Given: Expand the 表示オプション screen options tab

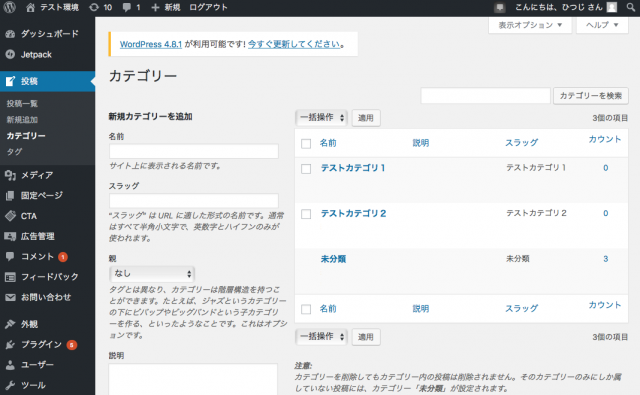Looking at the screenshot, I should click(530, 25).
